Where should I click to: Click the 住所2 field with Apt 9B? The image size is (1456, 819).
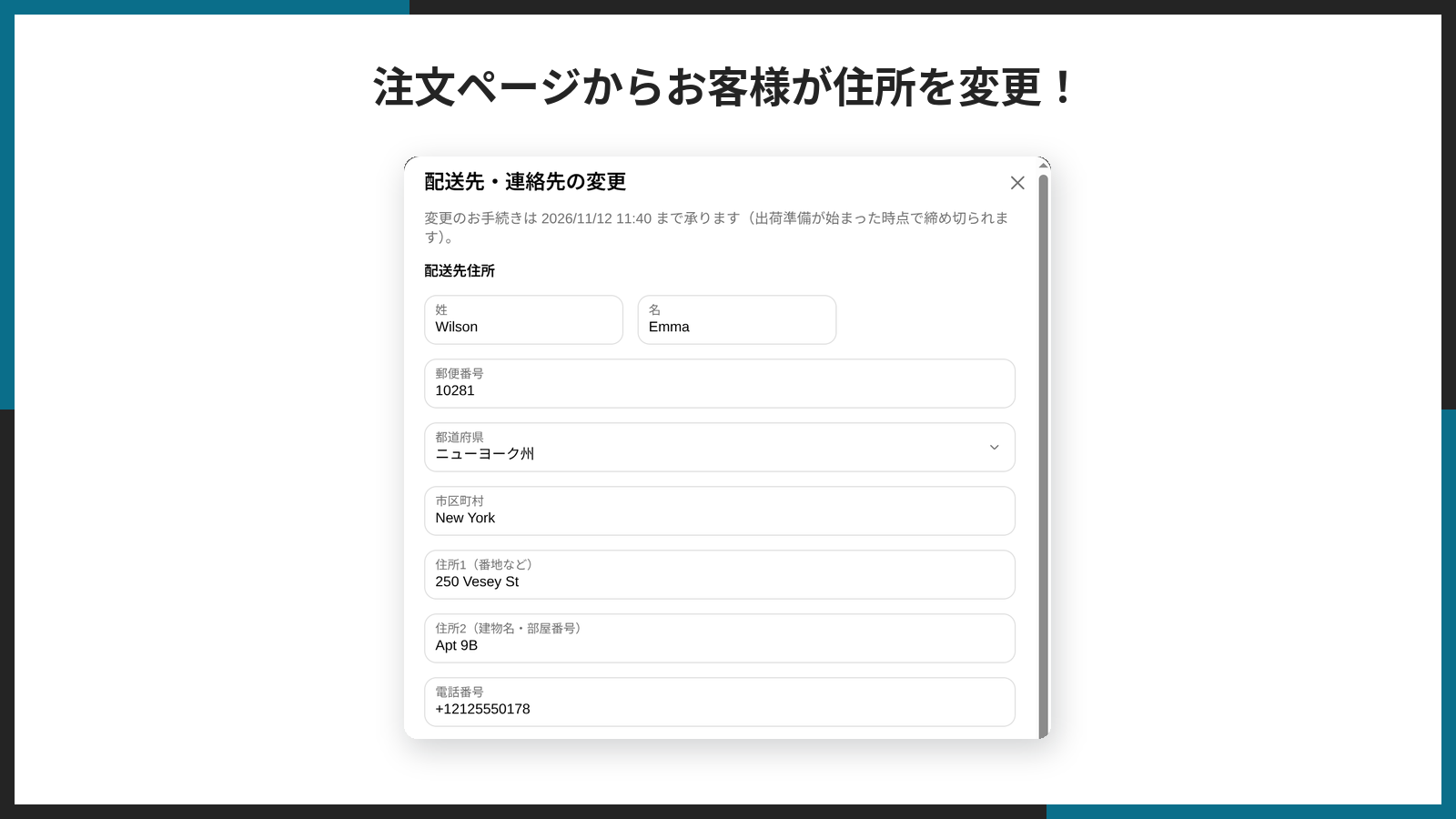pyautogui.click(x=720, y=638)
